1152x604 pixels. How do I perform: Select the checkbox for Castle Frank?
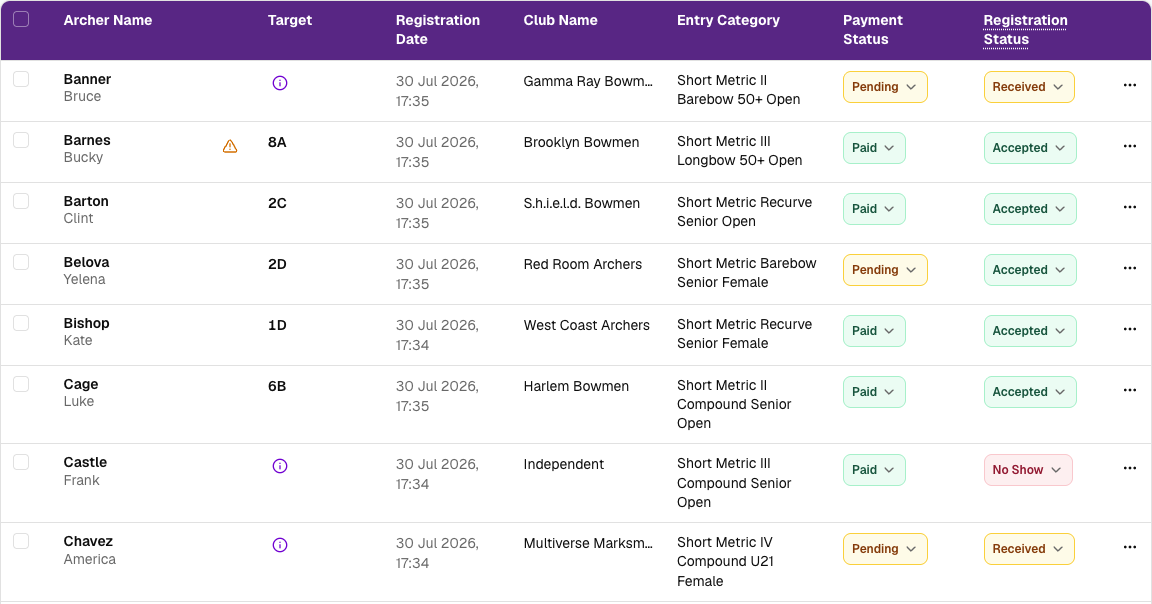[x=21, y=461]
